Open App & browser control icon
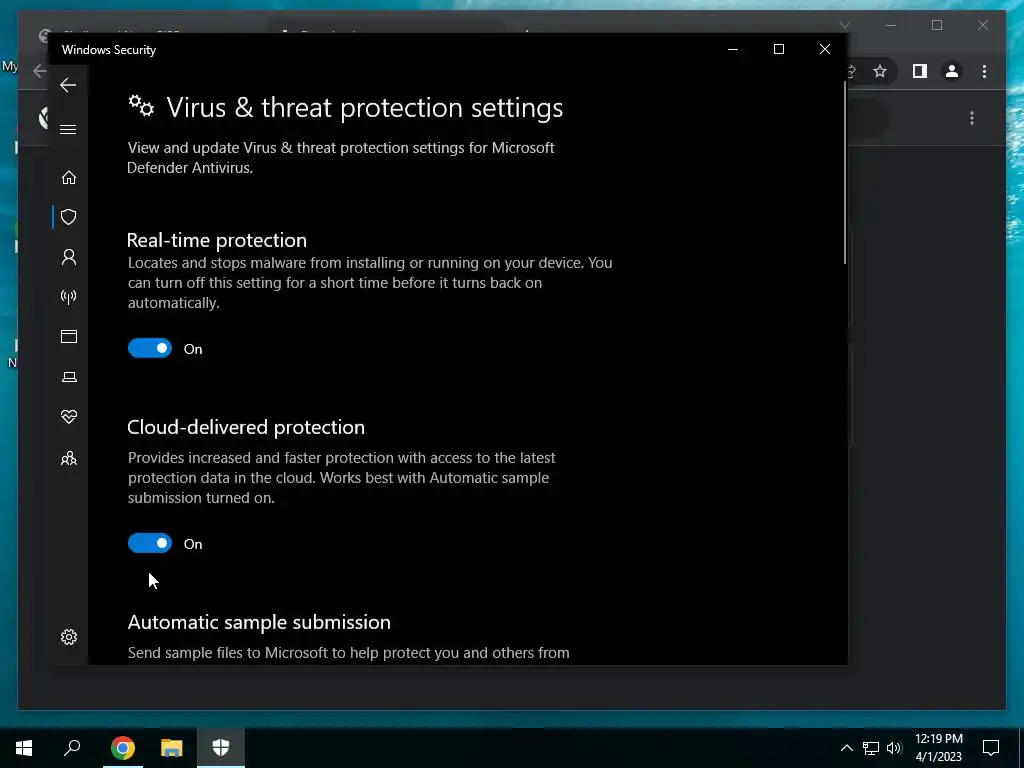1024x768 pixels. [69, 336]
